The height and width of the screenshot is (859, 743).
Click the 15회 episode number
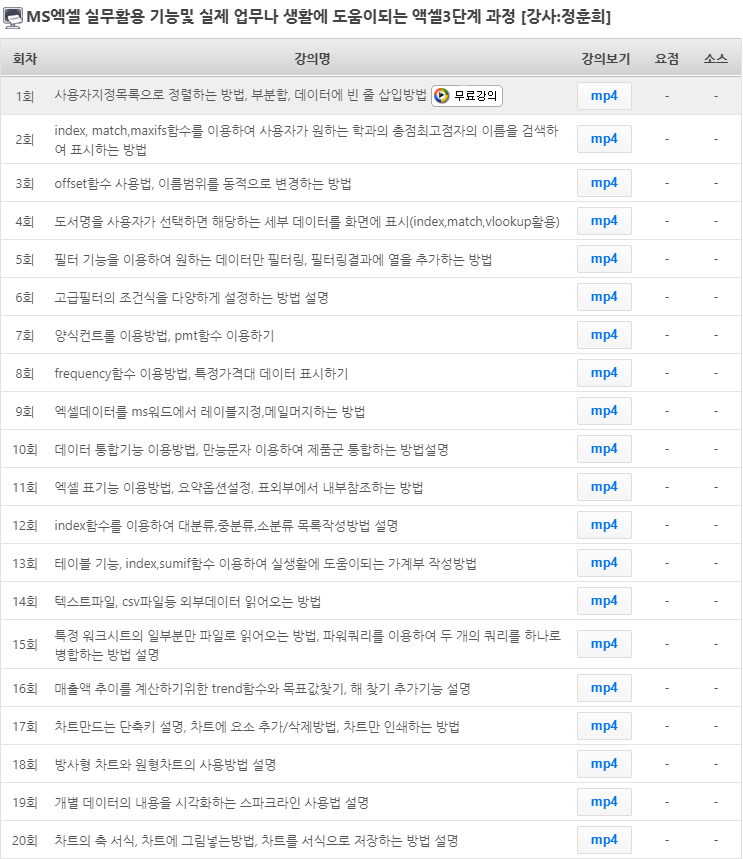pyautogui.click(x=25, y=645)
